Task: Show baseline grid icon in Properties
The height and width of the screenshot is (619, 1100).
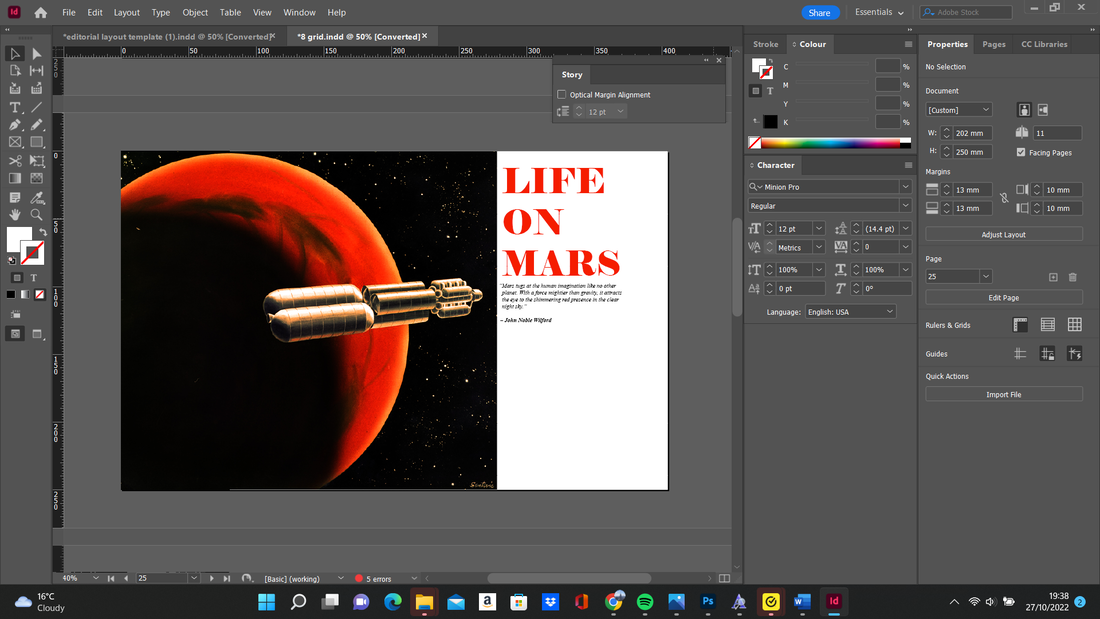Action: click(1047, 324)
